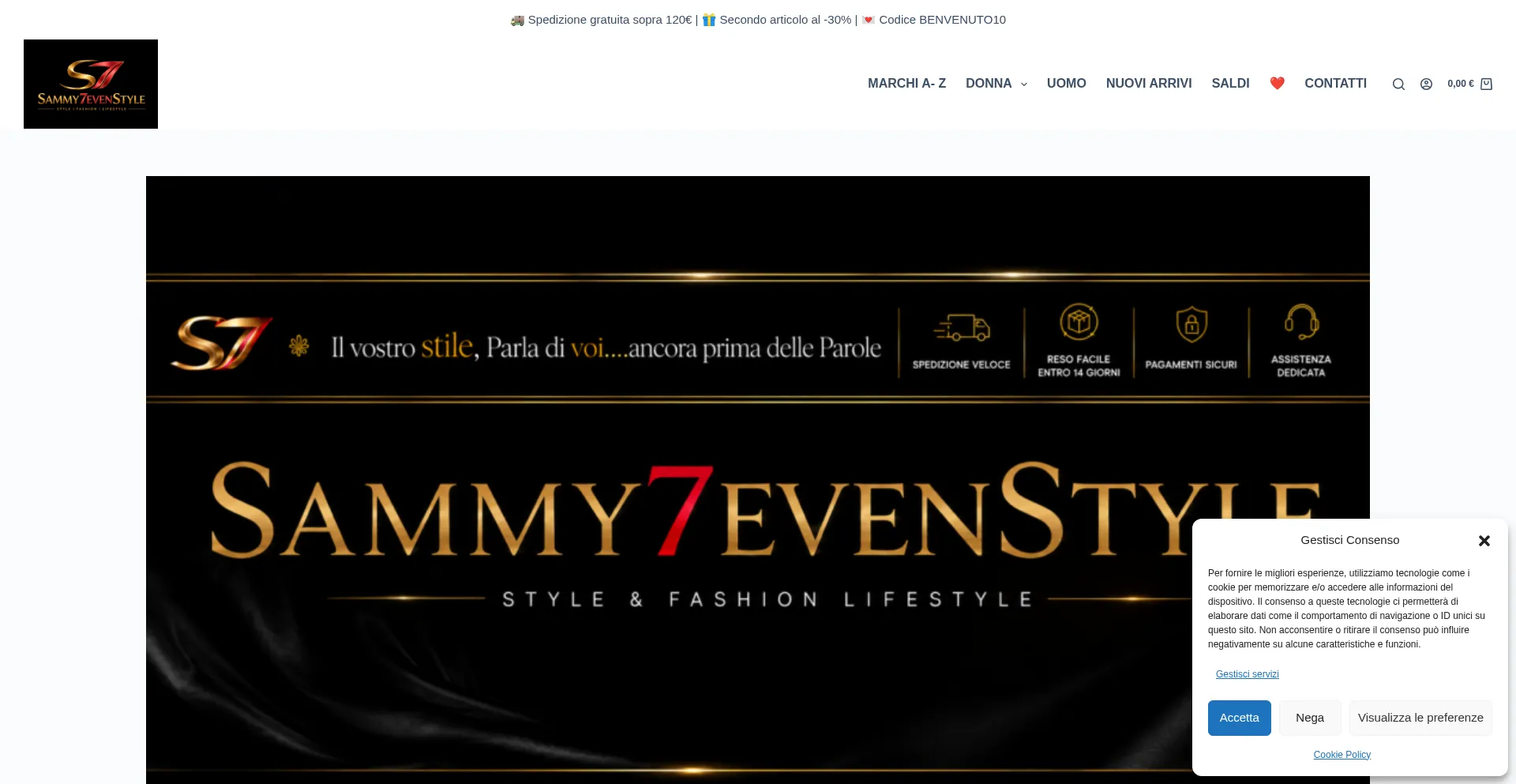This screenshot has width=1516, height=784.
Task: Click the red heart wishlist icon
Action: pos(1277,83)
